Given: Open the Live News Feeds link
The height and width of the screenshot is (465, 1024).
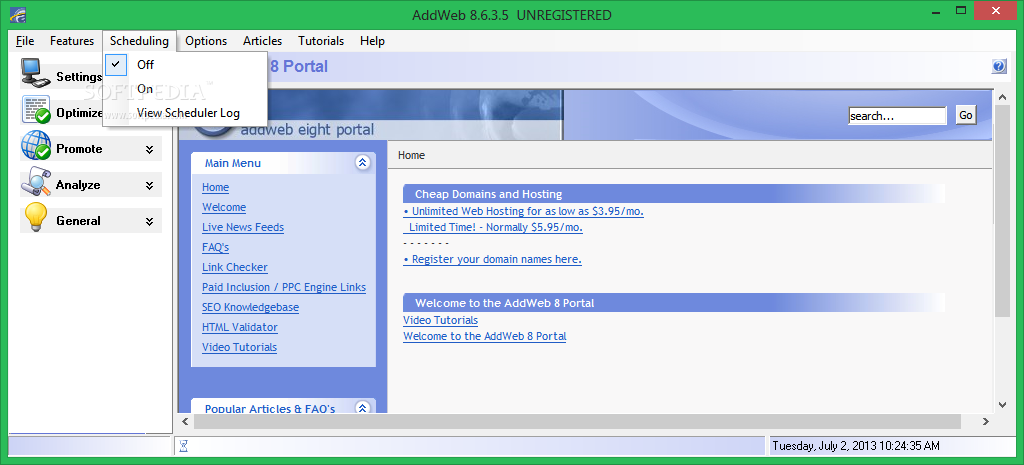Looking at the screenshot, I should pyautogui.click(x=243, y=227).
